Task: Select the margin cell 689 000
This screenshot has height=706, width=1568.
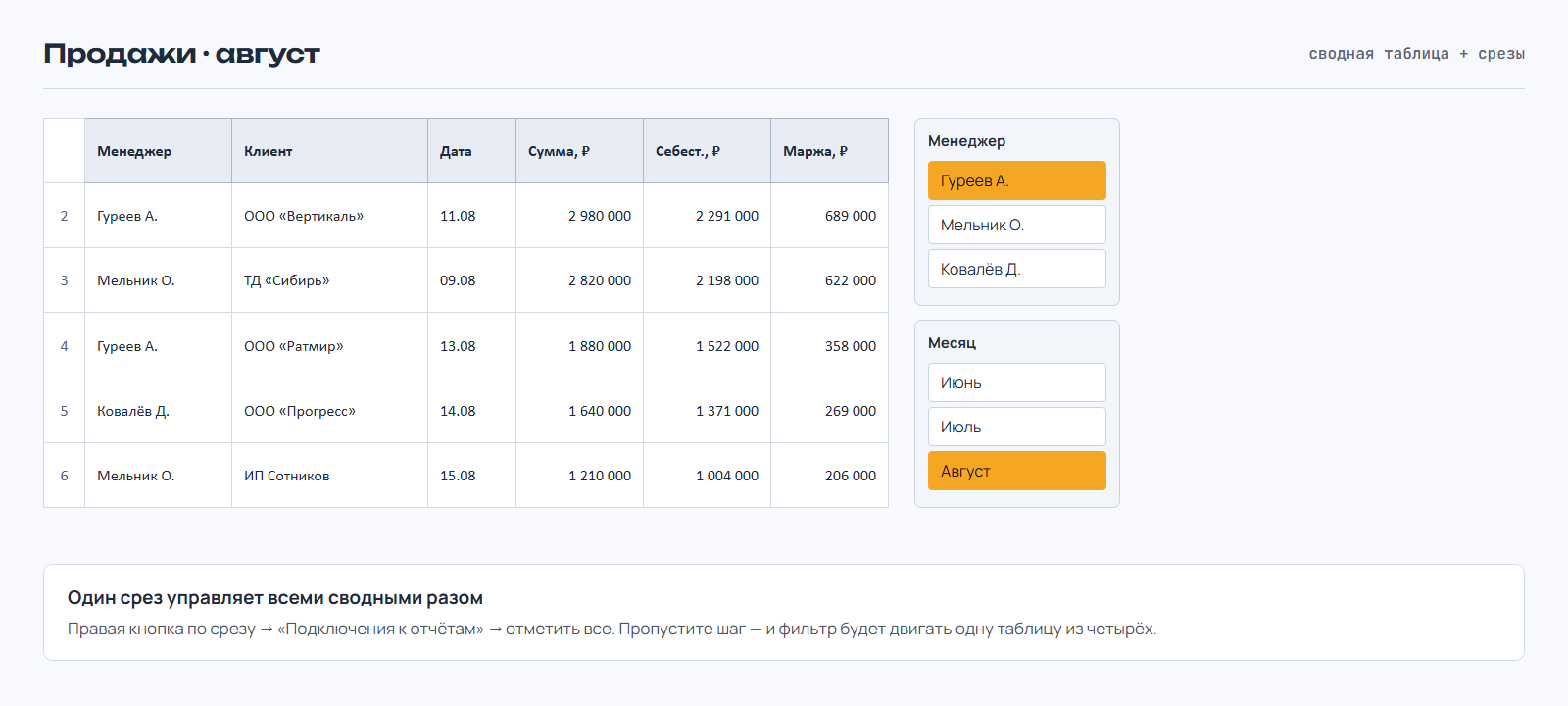Action: tap(830, 216)
